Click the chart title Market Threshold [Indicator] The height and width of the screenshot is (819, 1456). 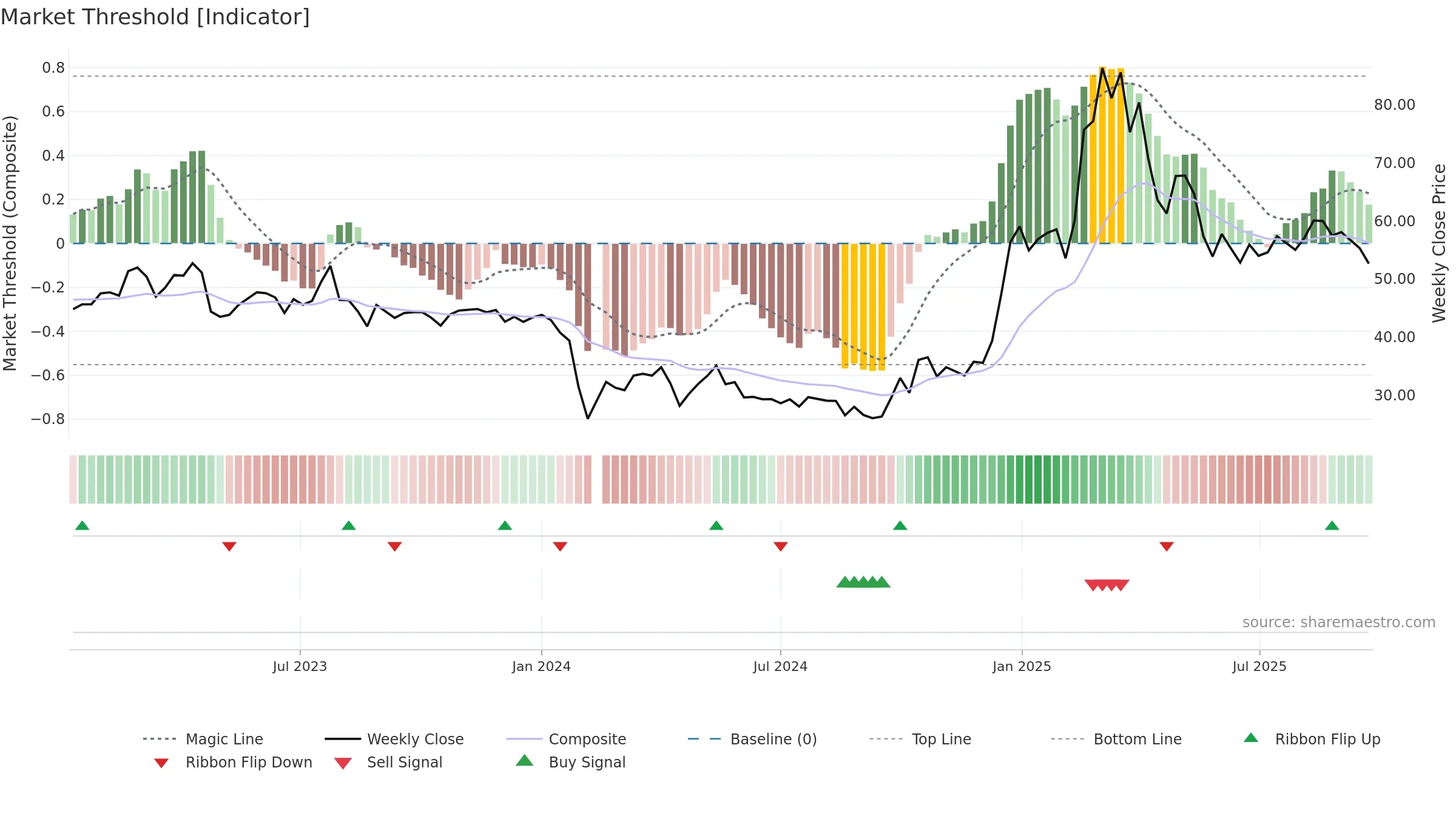pos(155,17)
